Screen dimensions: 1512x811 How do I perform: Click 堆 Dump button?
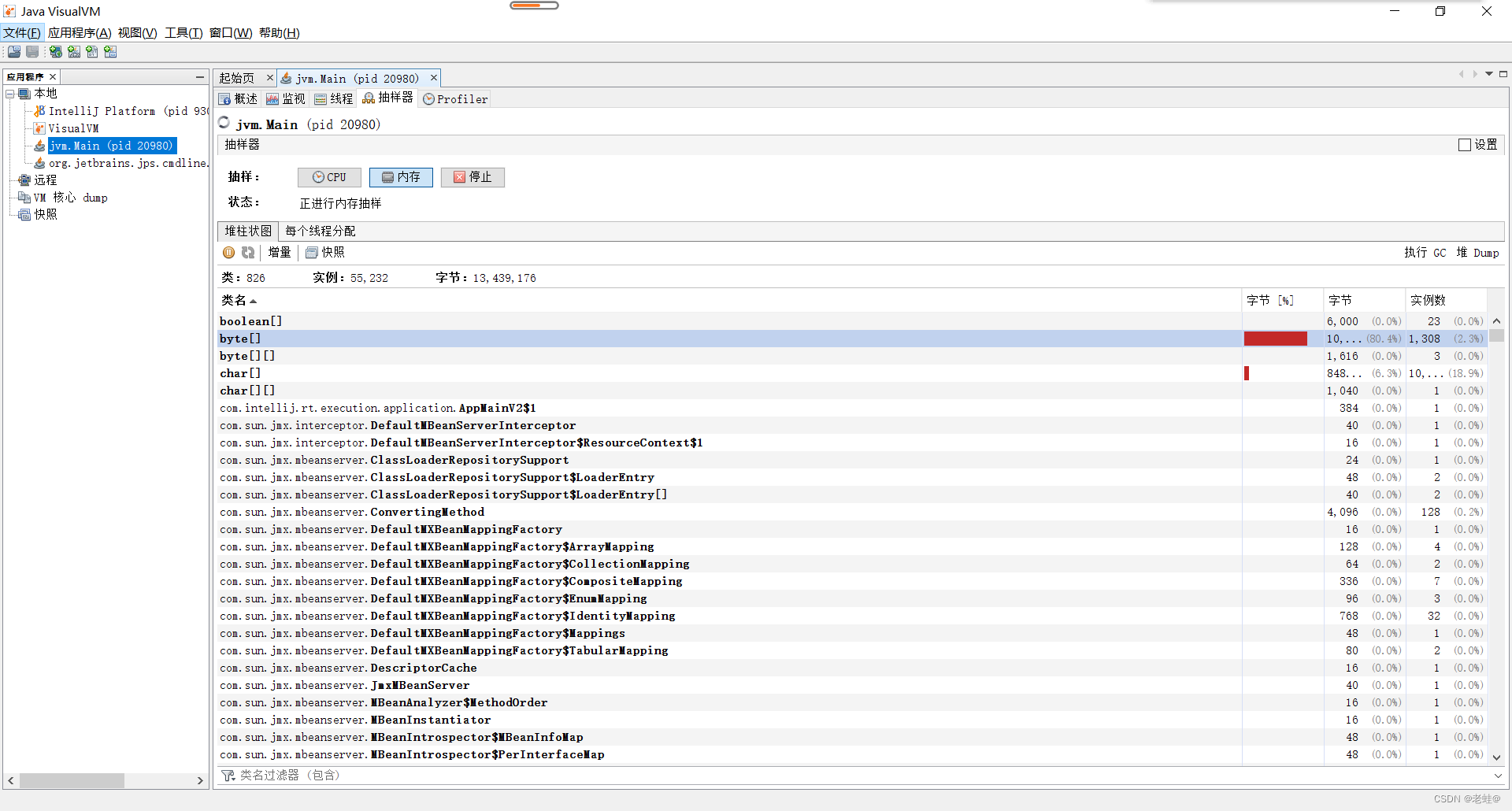pos(1477,253)
